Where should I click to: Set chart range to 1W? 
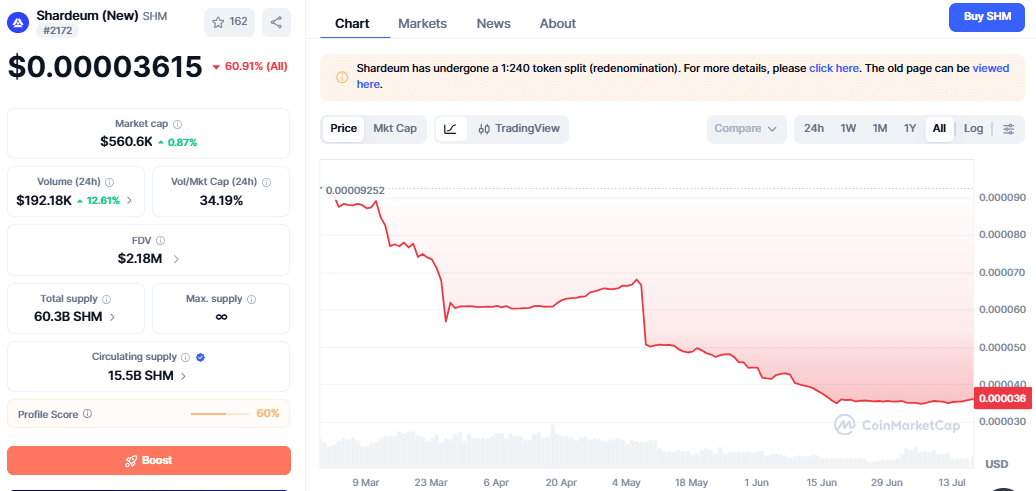tap(848, 129)
